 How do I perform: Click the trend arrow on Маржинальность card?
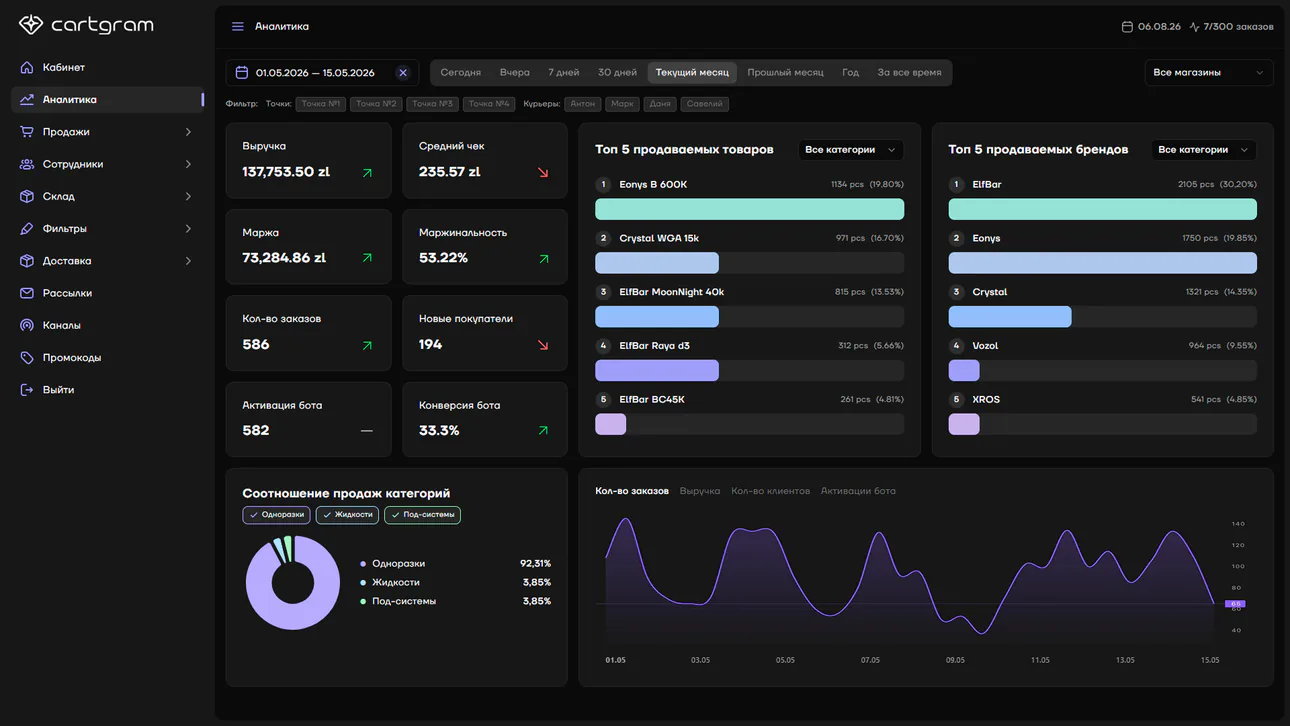click(x=543, y=258)
